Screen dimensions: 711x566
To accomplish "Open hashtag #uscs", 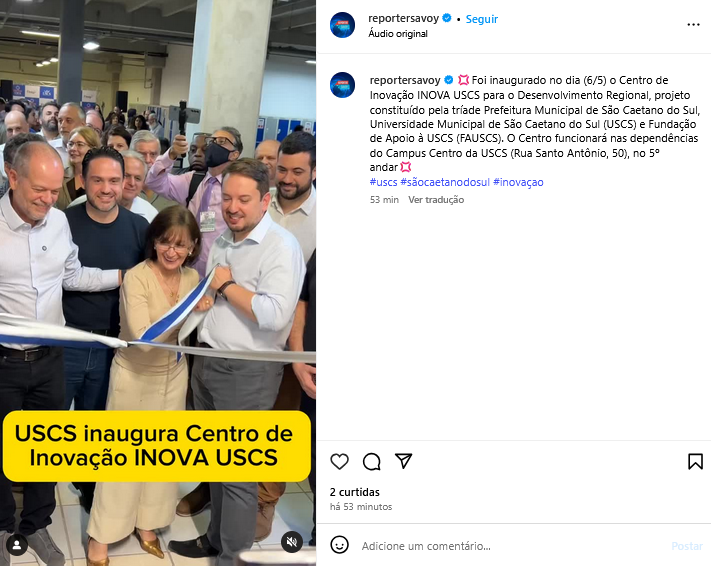I will [383, 182].
